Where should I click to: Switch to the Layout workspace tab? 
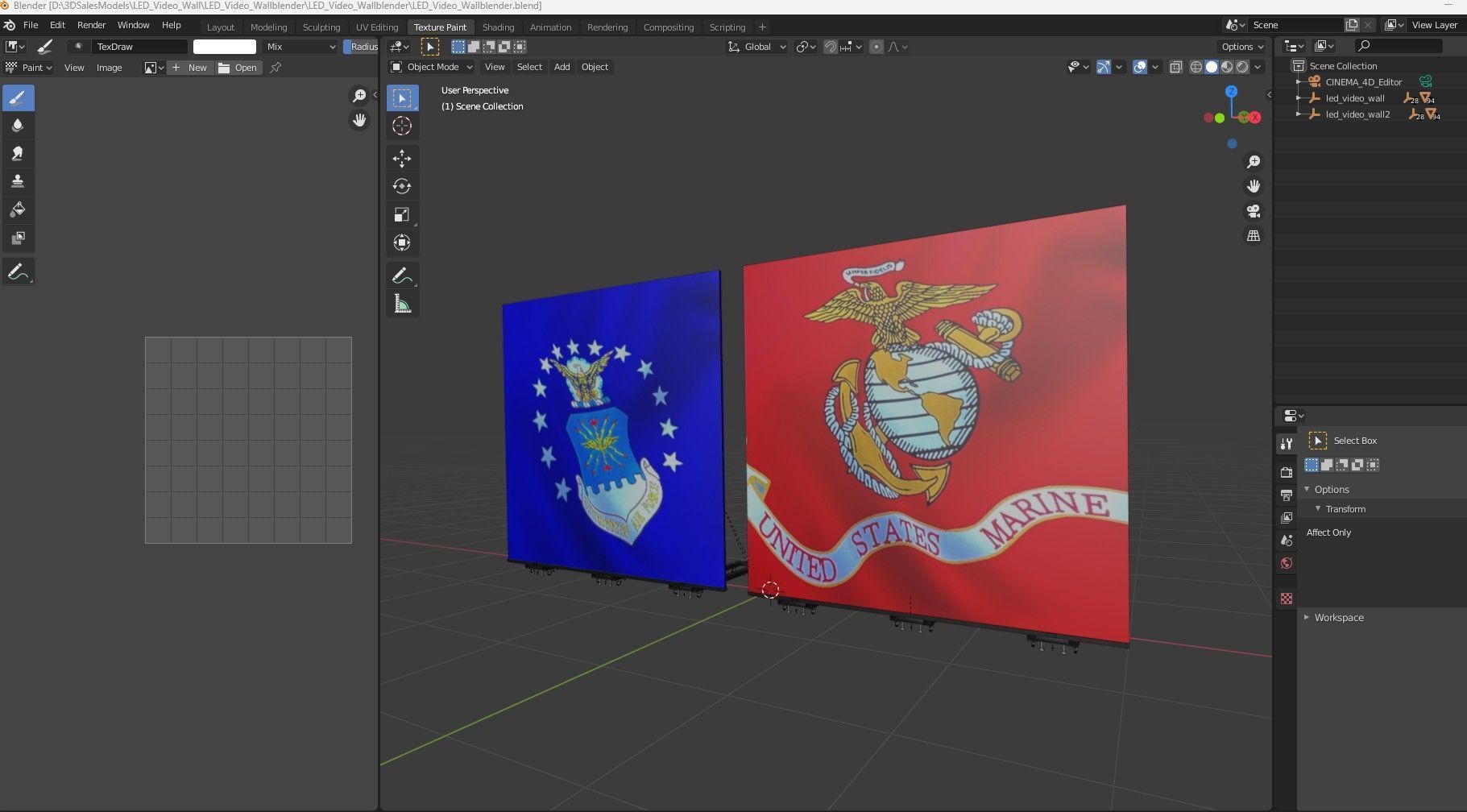coord(221,27)
